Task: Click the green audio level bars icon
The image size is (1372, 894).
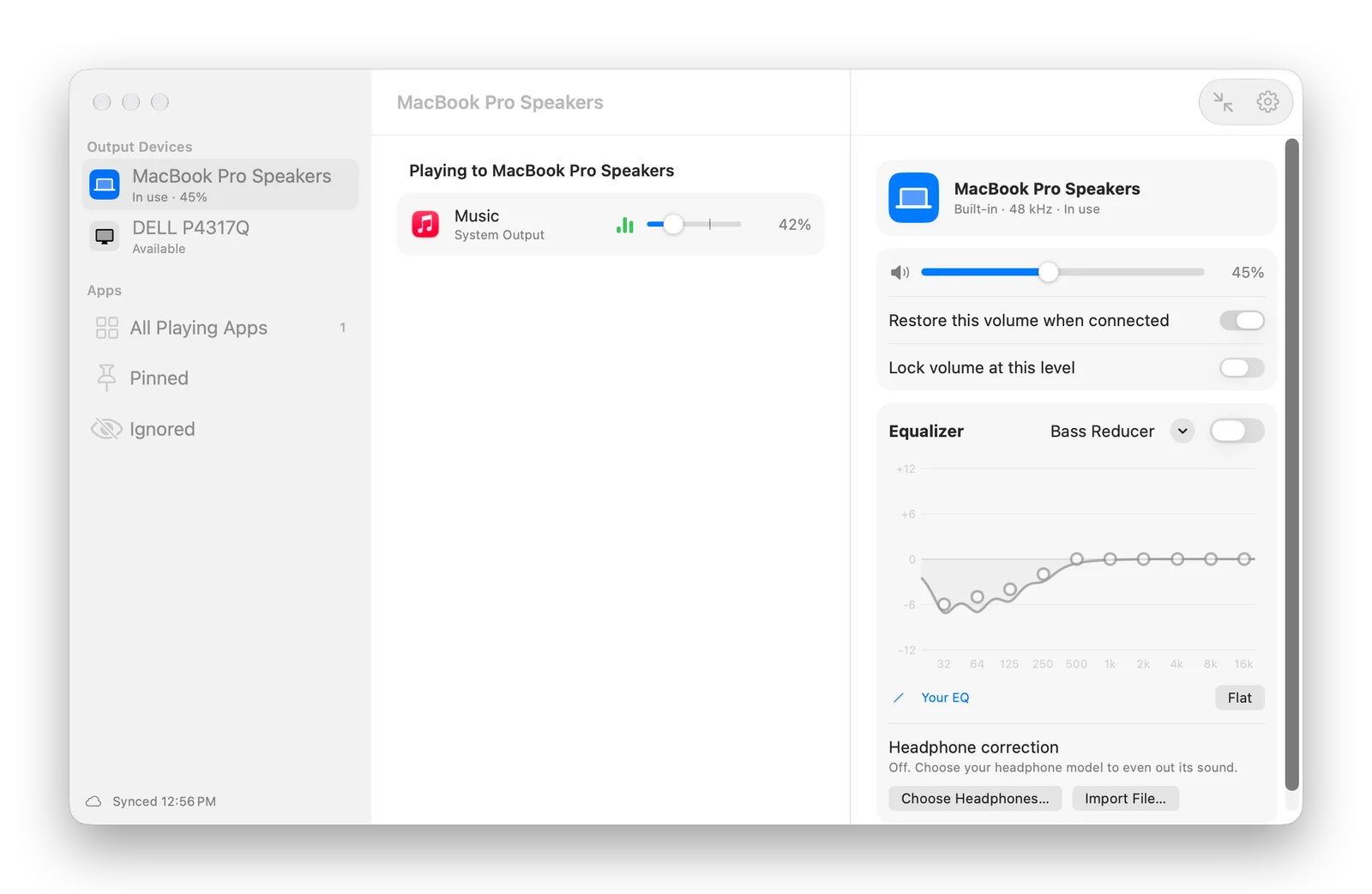Action: (625, 225)
